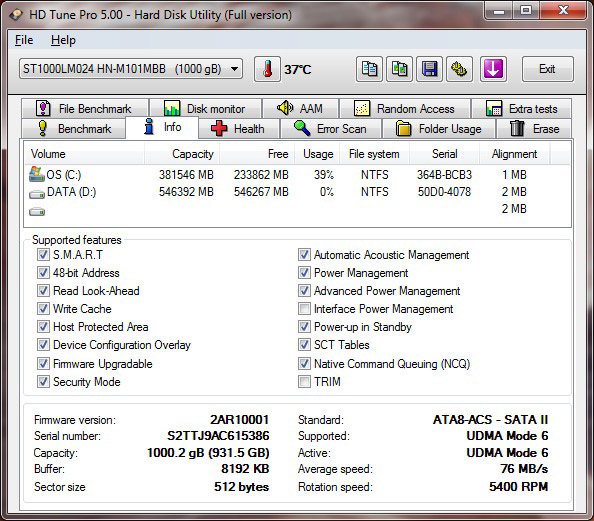Toggle Device Configuration Overlay checkbox

click(43, 344)
